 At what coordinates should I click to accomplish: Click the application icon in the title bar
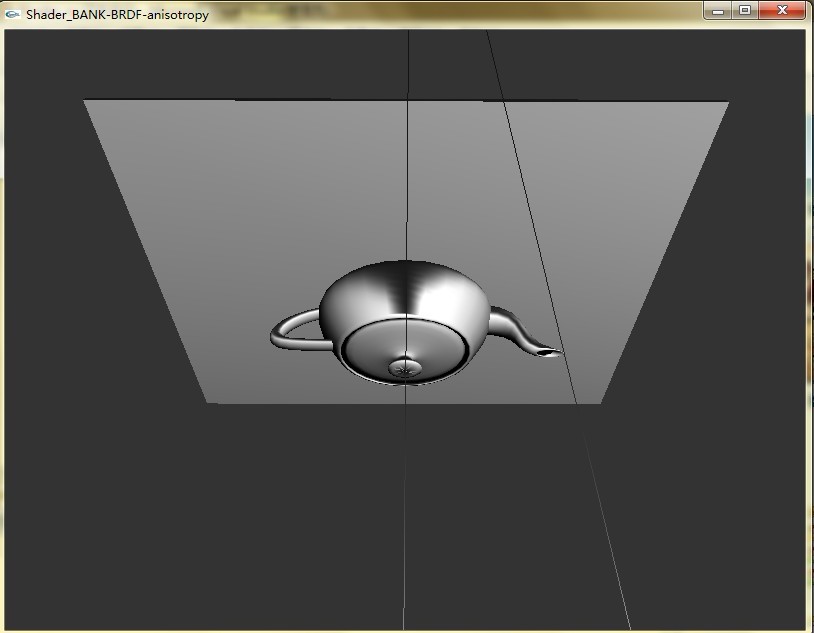pyautogui.click(x=12, y=14)
